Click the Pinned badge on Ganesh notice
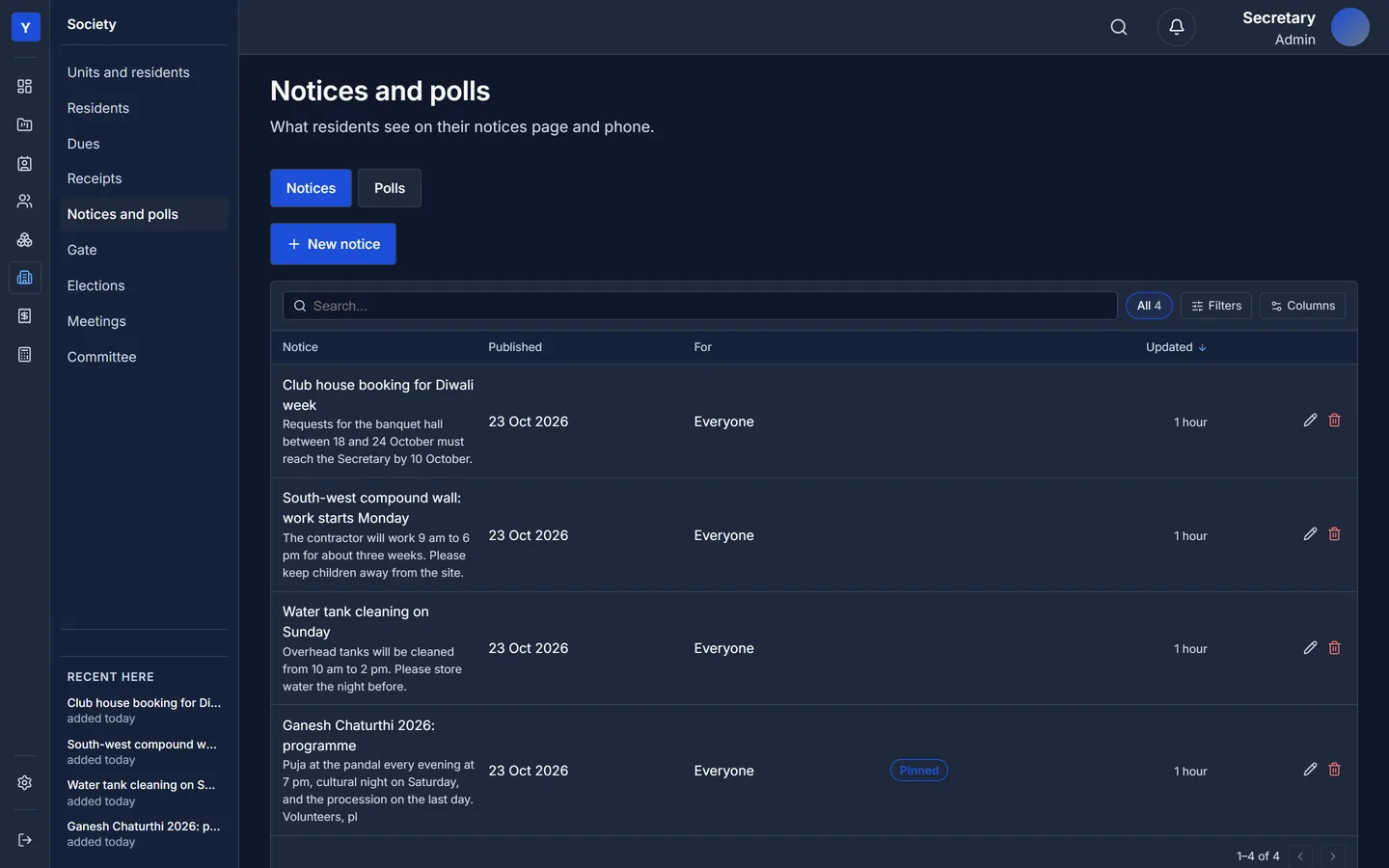 point(918,771)
